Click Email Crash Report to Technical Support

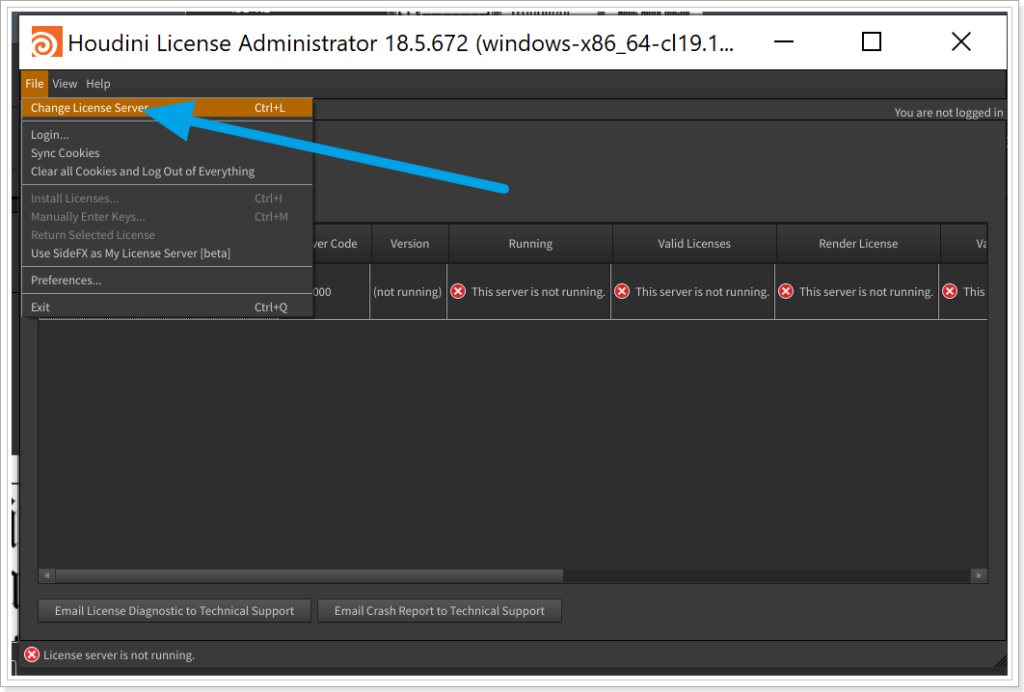click(439, 610)
